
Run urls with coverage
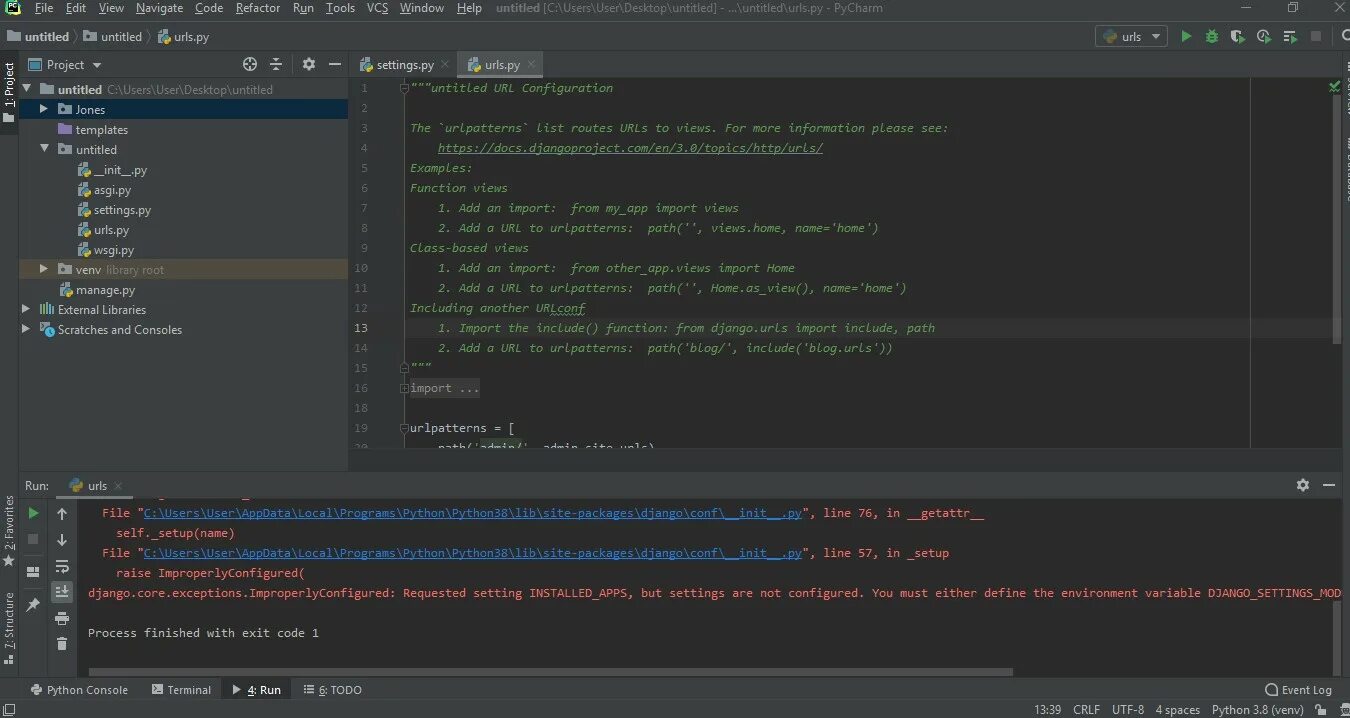[1238, 37]
